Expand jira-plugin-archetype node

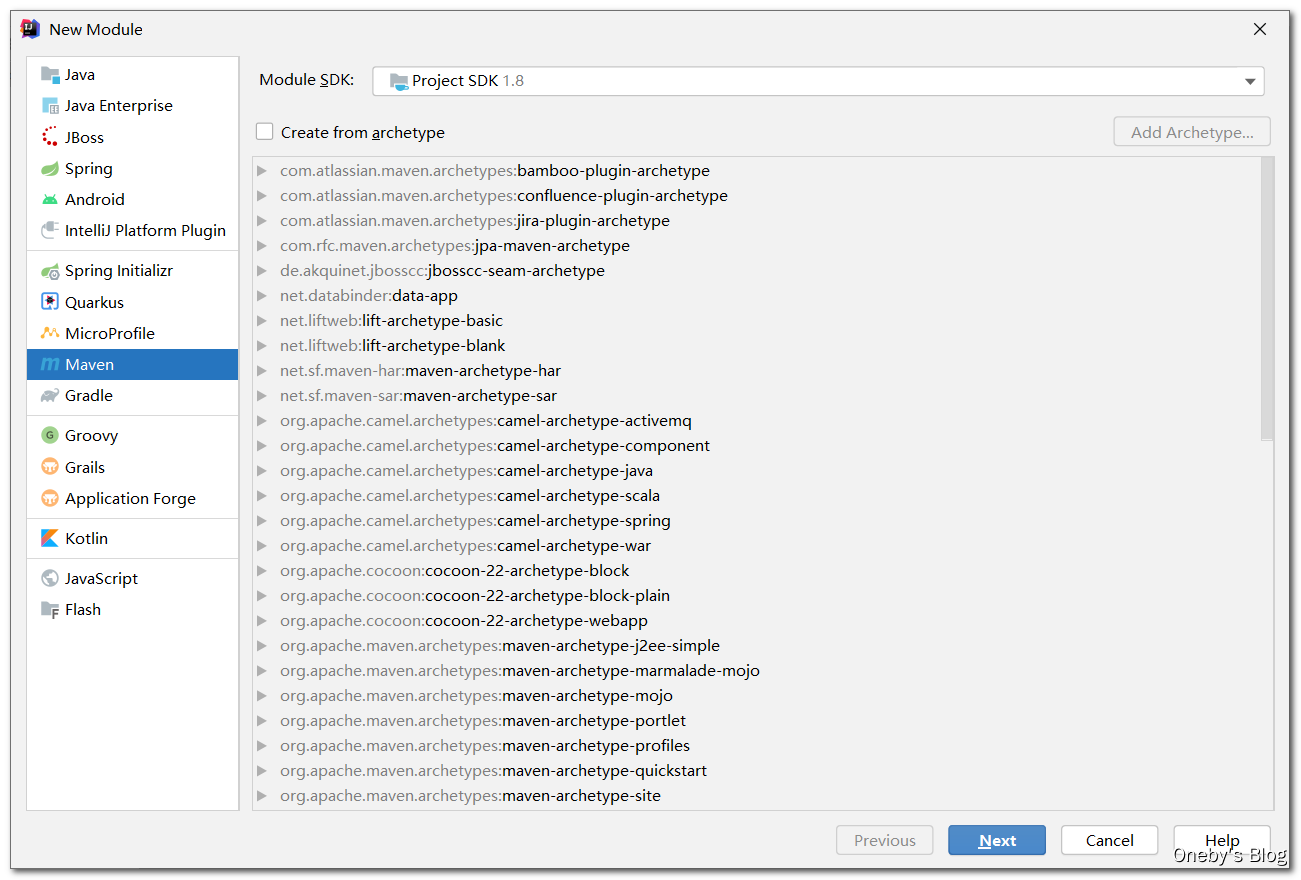coord(262,221)
